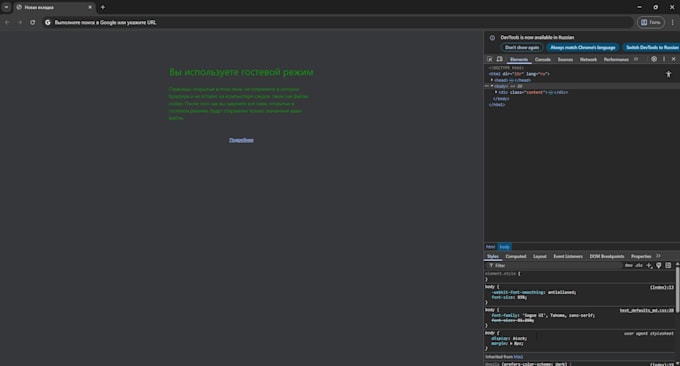
Task: Open new tab with plus icon
Action: (103, 7)
